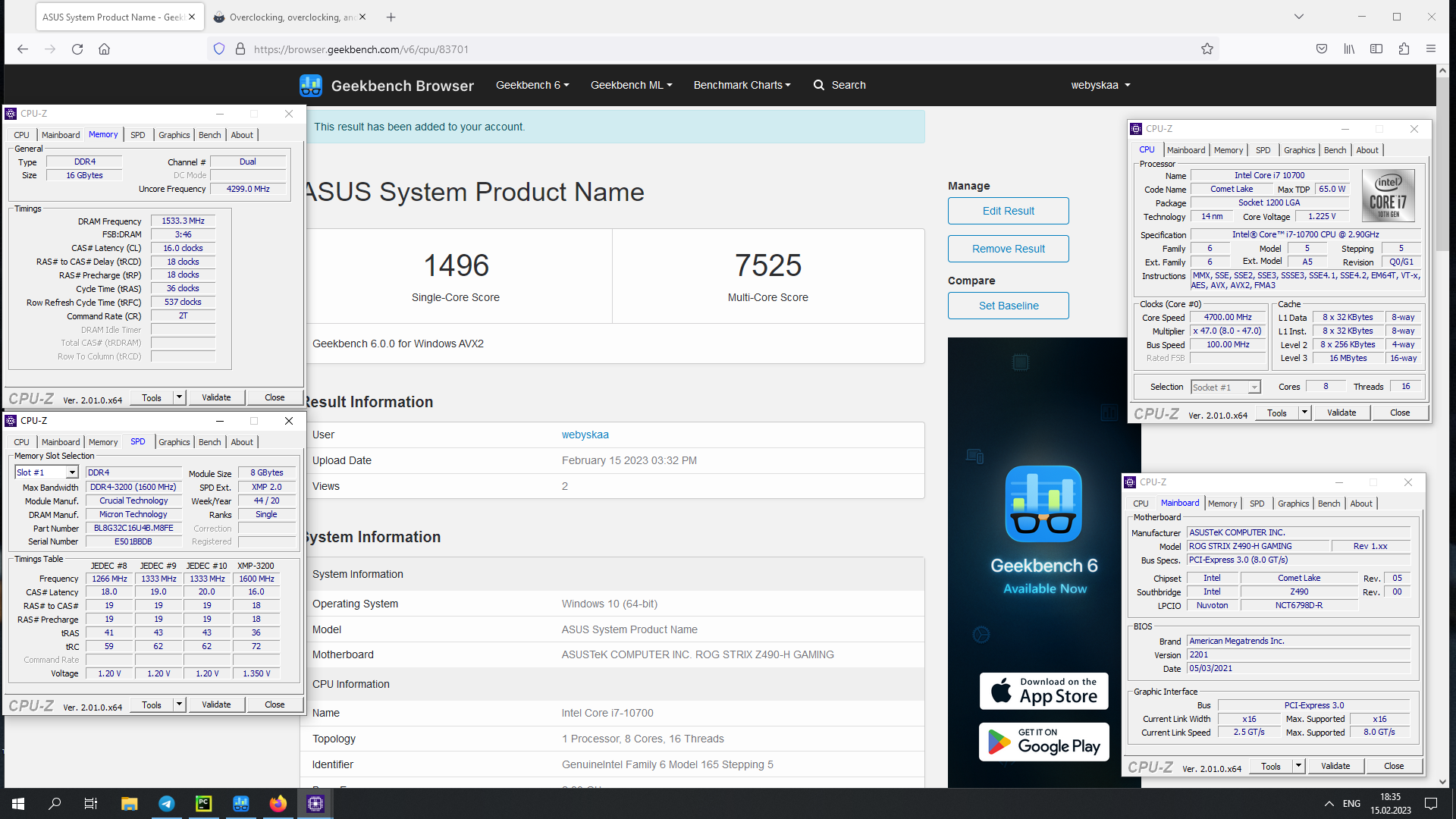This screenshot has width=1456, height=819.
Task: Open PyCharm from the taskbar
Action: click(203, 804)
